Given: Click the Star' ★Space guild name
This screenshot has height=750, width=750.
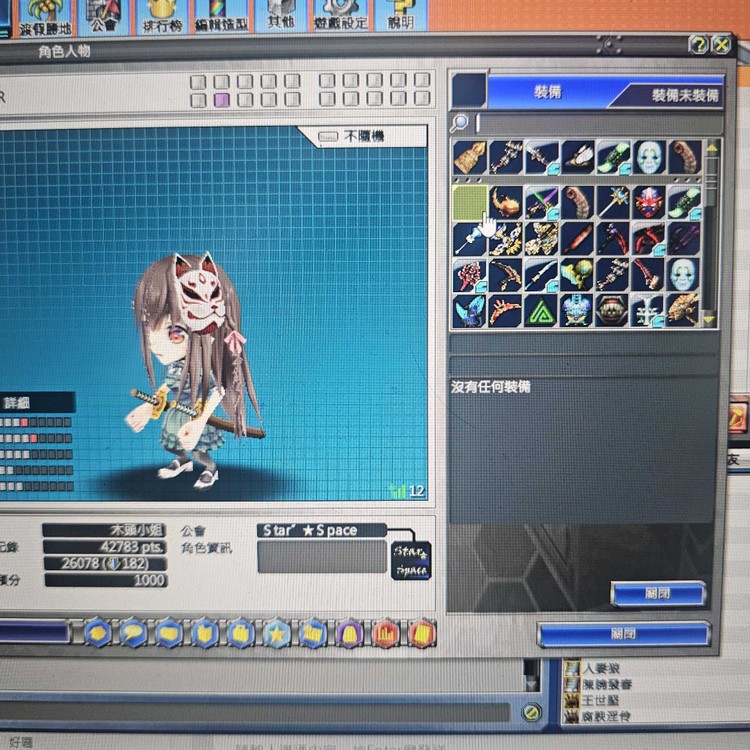Looking at the screenshot, I should [x=309, y=530].
